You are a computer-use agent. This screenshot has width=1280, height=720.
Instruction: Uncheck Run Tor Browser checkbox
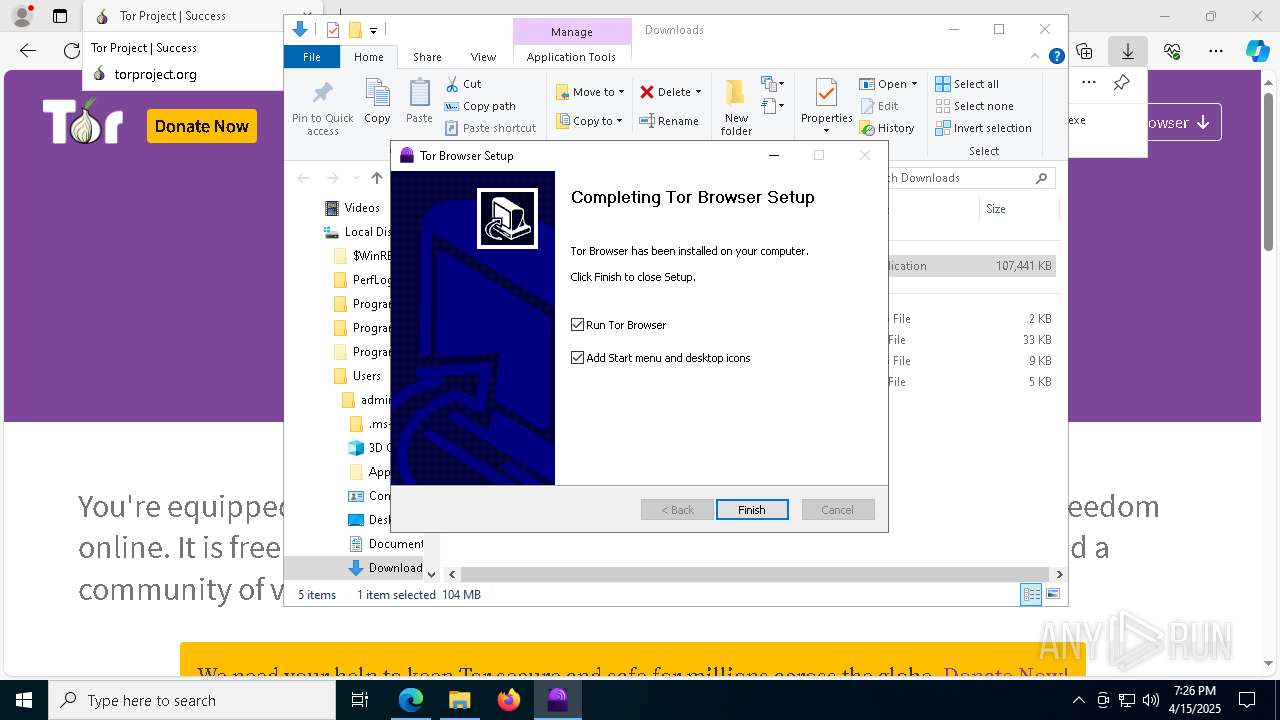click(577, 325)
